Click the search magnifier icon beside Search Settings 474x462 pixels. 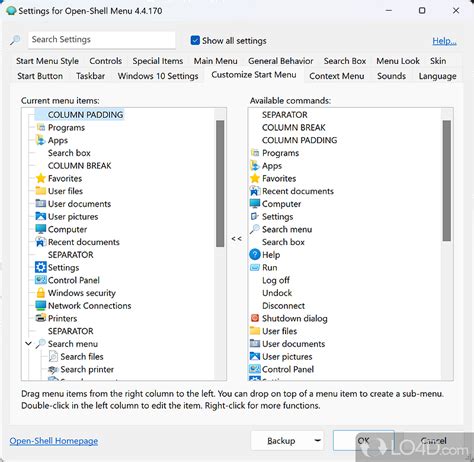(x=15, y=40)
